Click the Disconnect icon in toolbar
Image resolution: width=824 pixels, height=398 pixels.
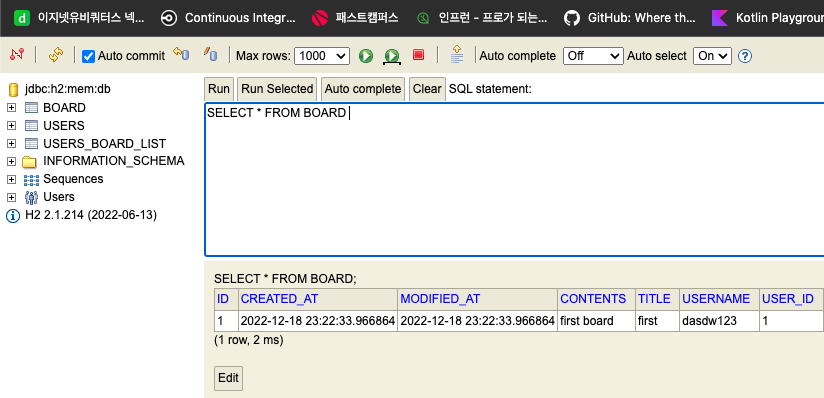click(17, 54)
